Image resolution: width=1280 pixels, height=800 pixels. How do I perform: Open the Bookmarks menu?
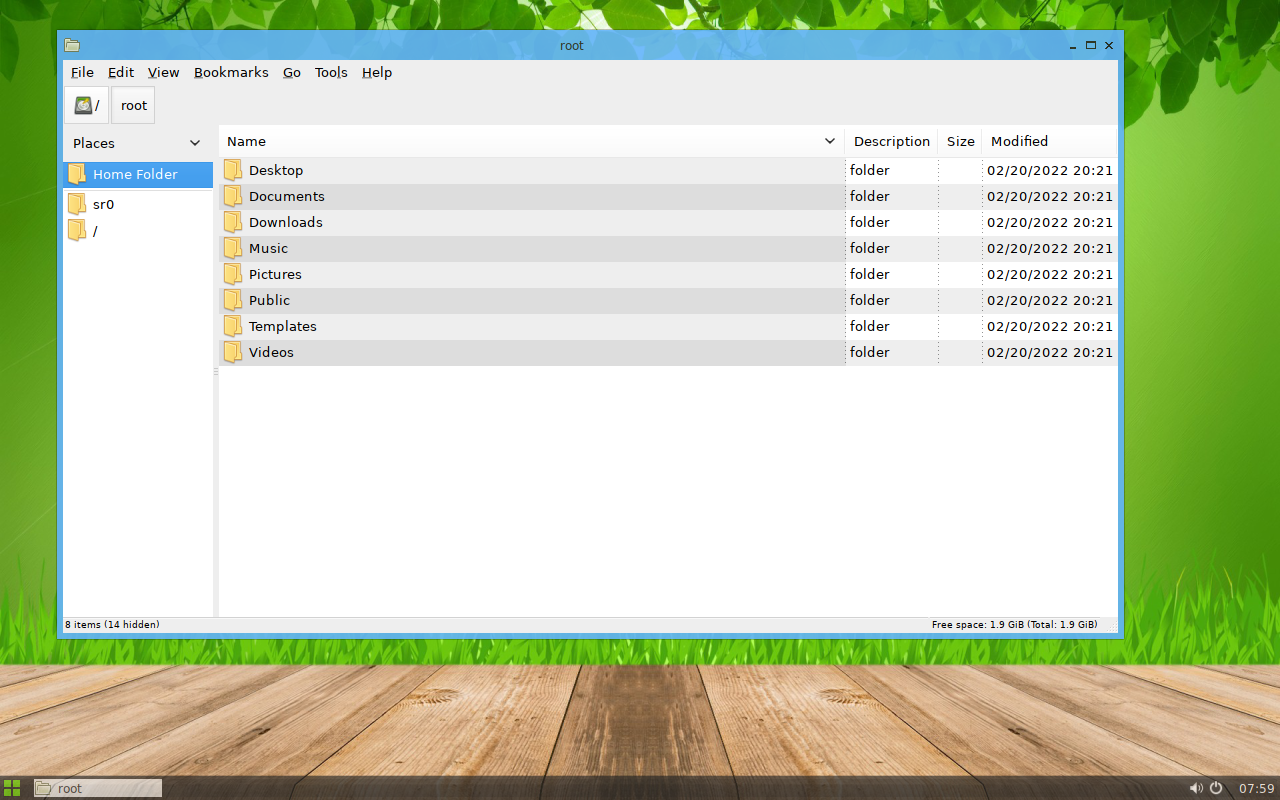pyautogui.click(x=231, y=72)
